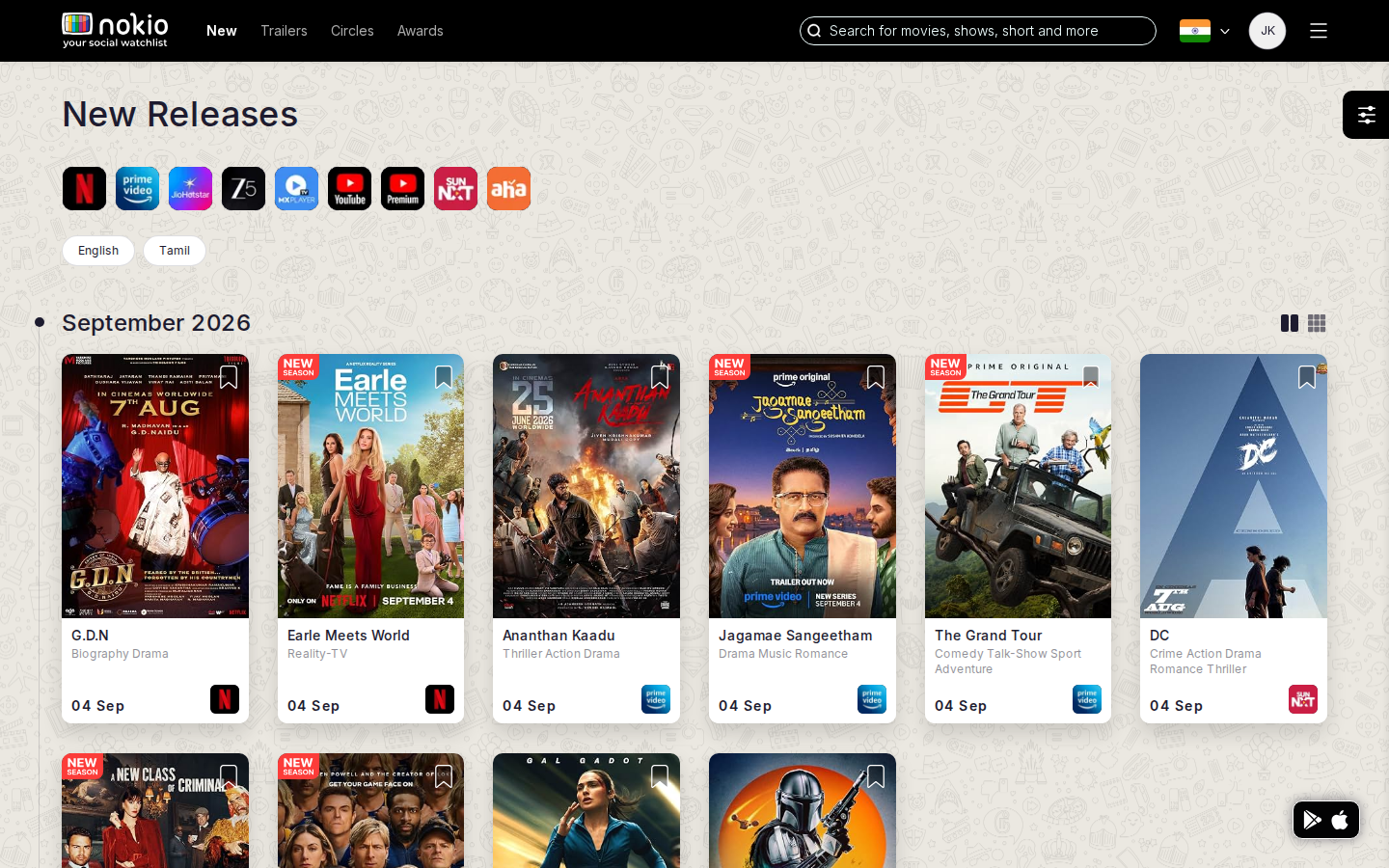Click Sun NXT badge on DC card
The width and height of the screenshot is (1389, 868).
point(1303,699)
